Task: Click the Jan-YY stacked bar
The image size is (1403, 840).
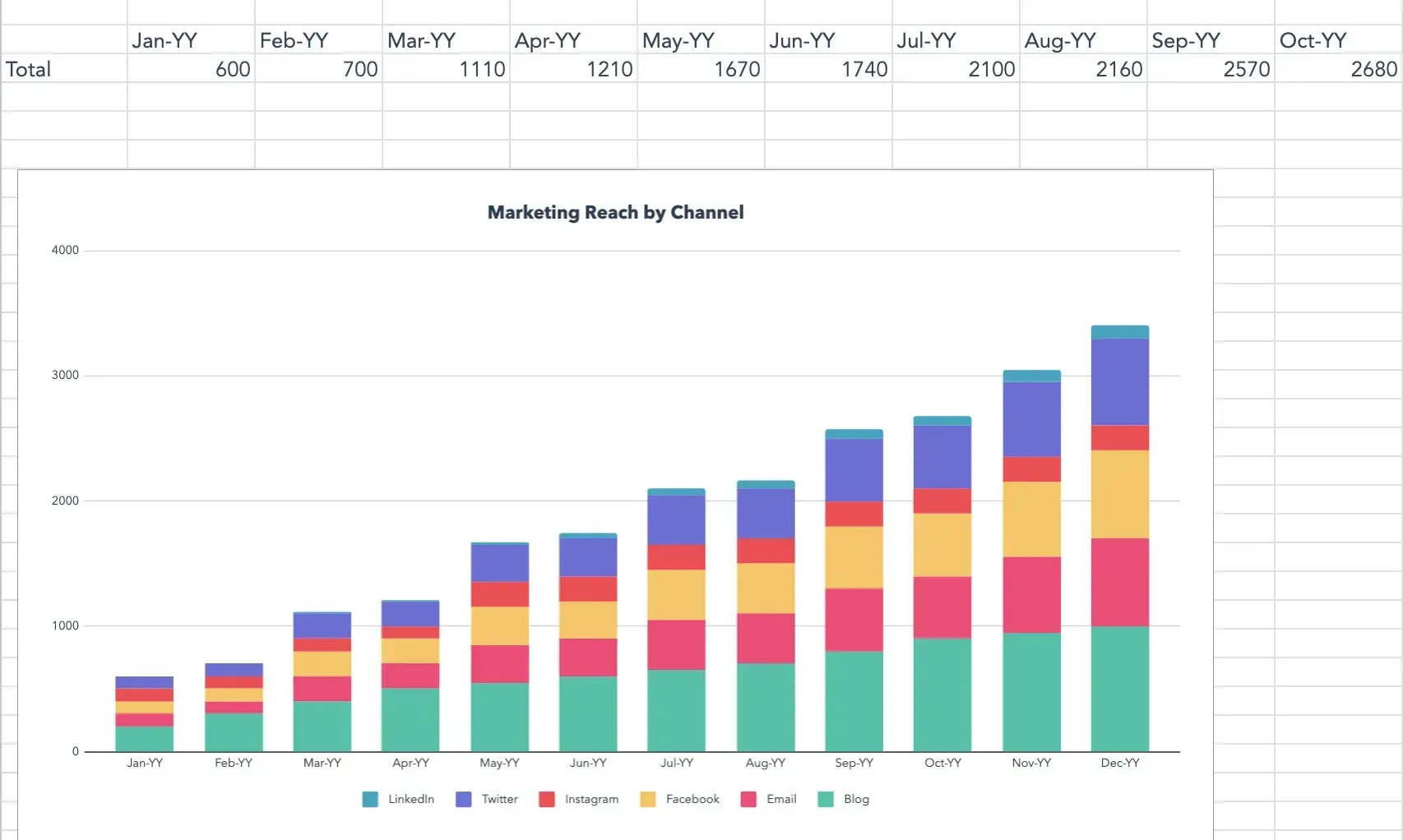Action: 145,713
